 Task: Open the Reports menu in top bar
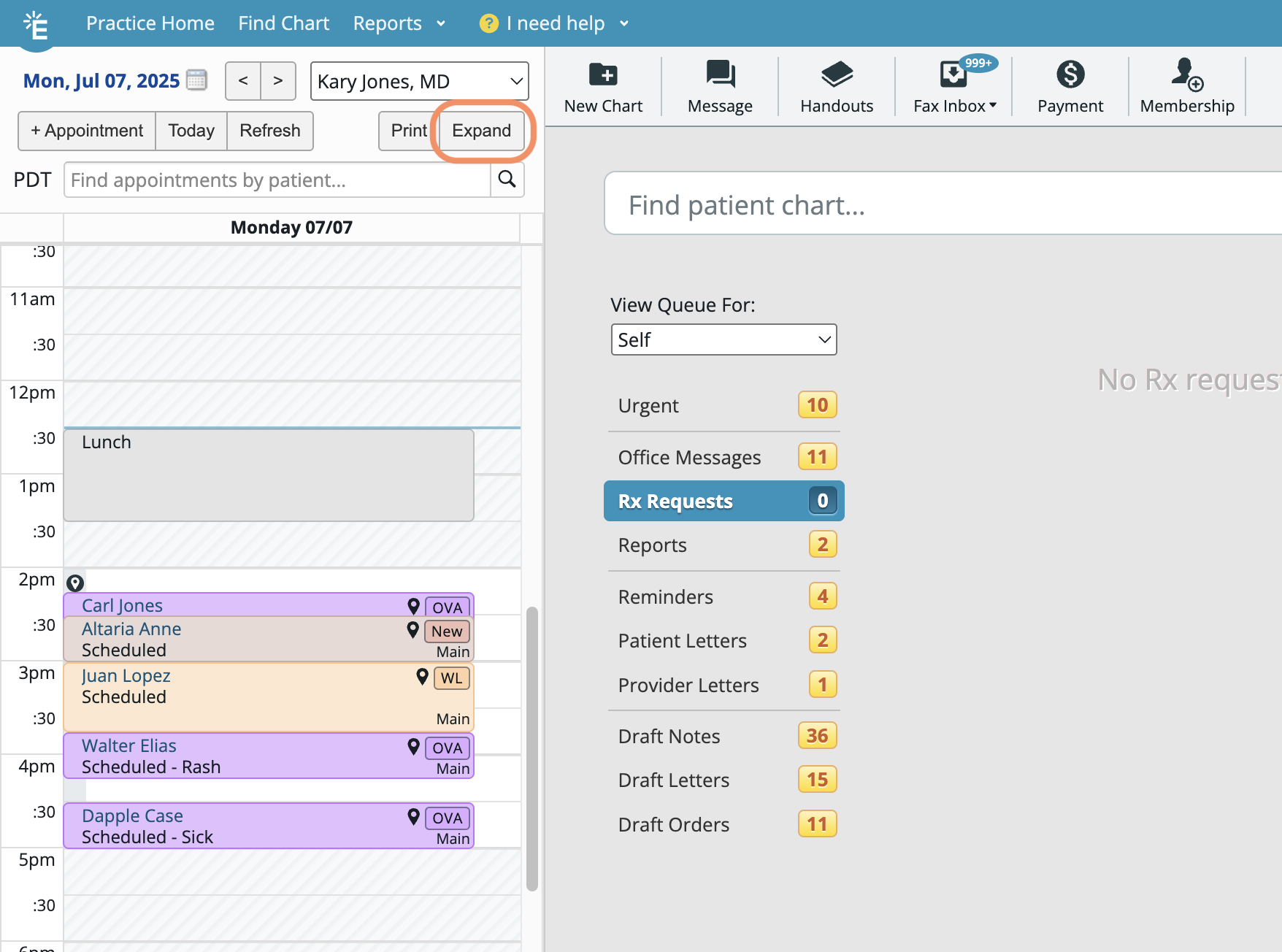399,23
